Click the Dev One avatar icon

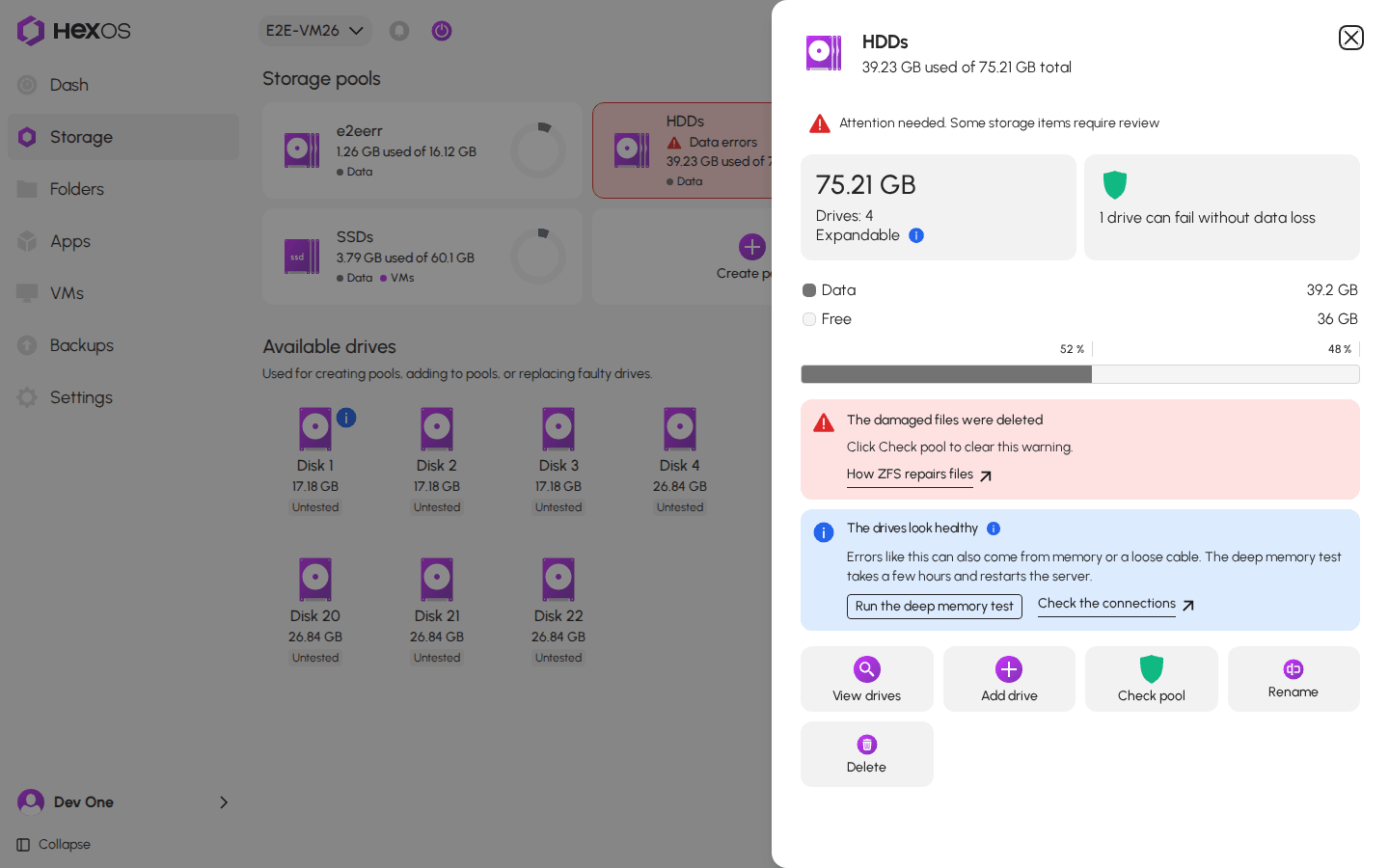coord(31,802)
